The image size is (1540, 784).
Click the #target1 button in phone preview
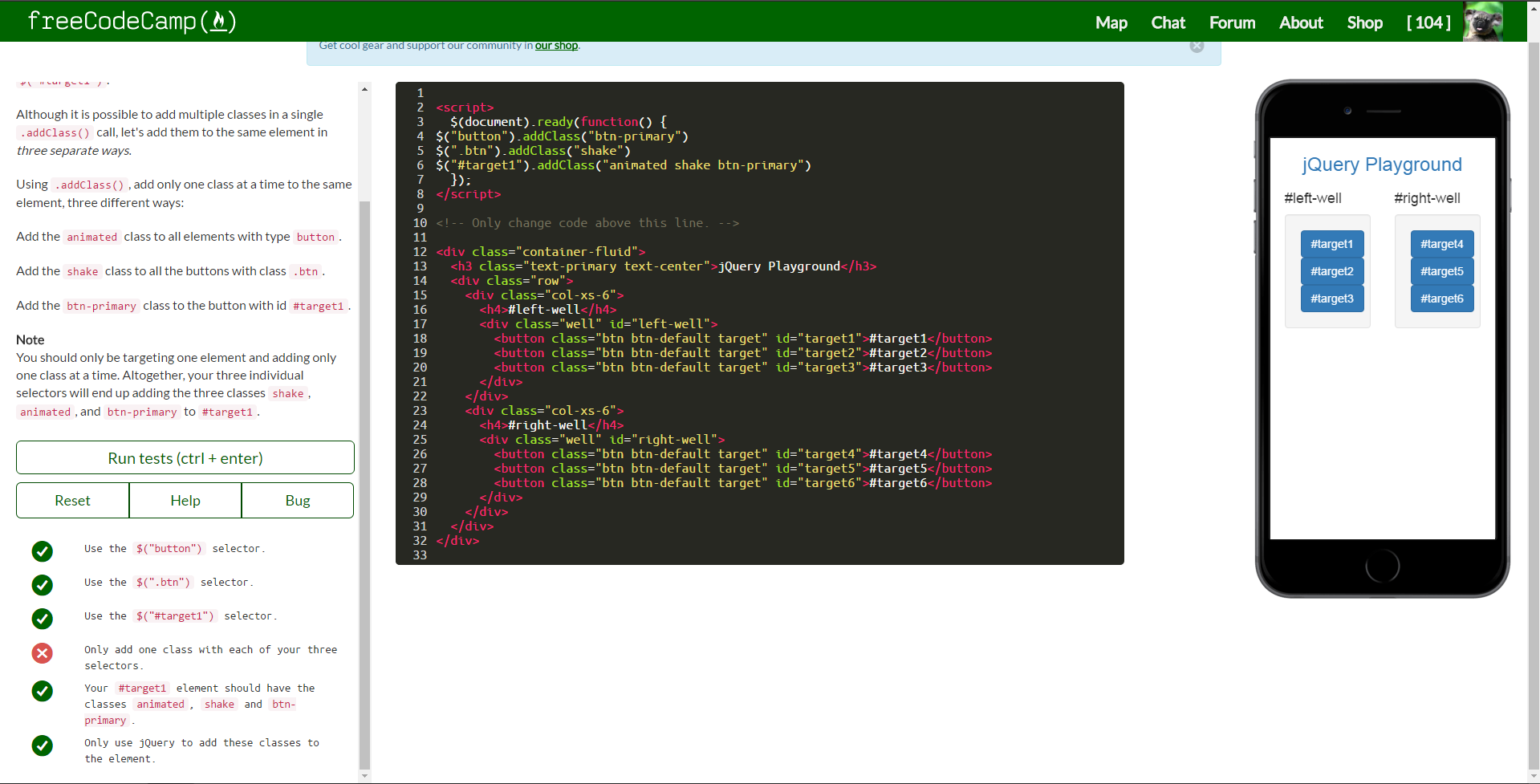tap(1332, 244)
